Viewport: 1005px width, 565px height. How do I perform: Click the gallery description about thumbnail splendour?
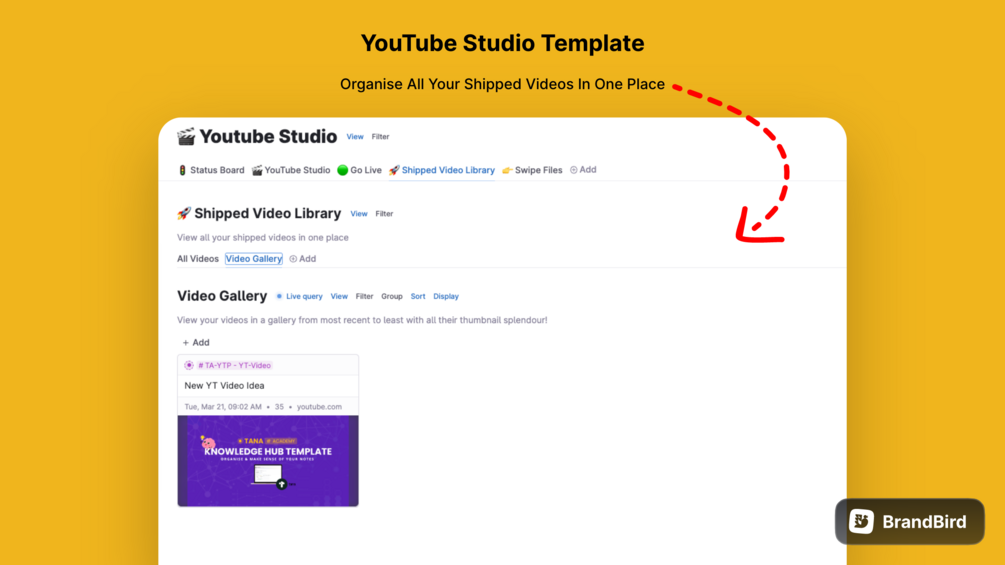[x=362, y=320]
